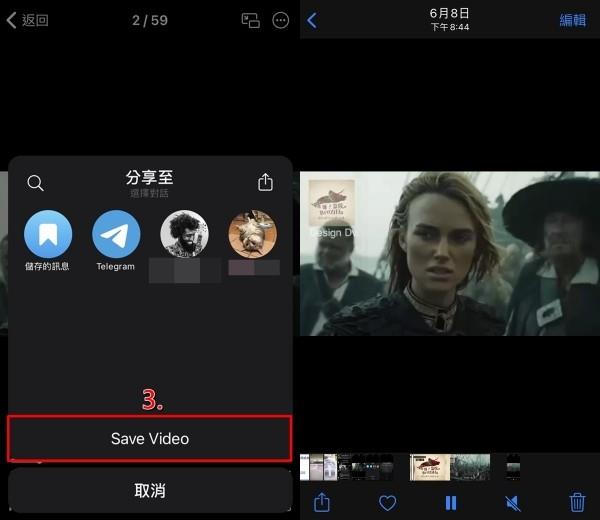Pause the playing video
Screen dimensions: 600x520
click(450, 502)
